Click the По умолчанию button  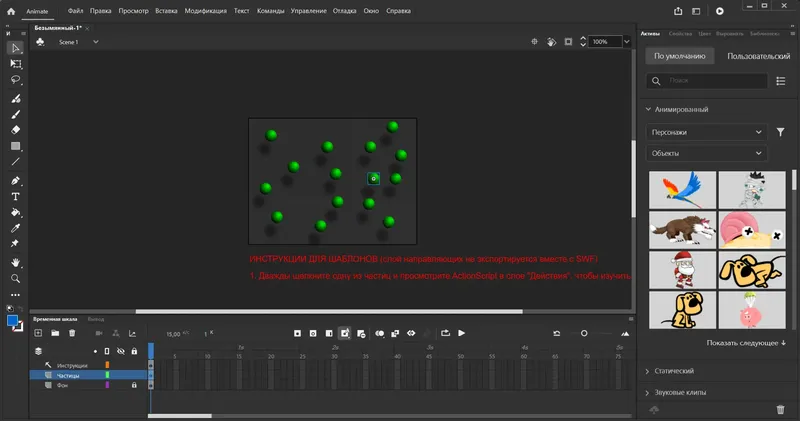(680, 56)
